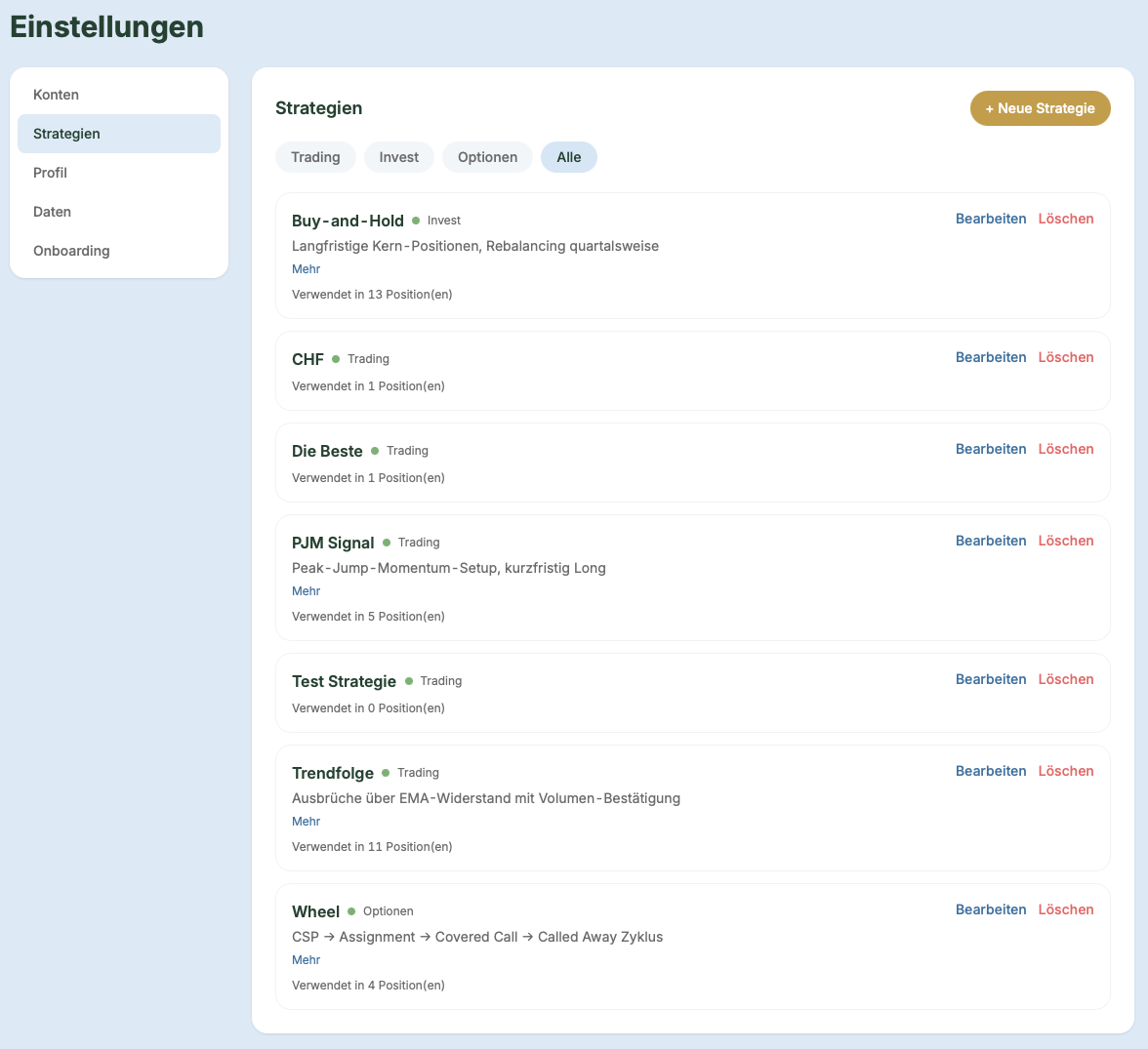Delete the Die Beste strategy

[x=1066, y=449]
